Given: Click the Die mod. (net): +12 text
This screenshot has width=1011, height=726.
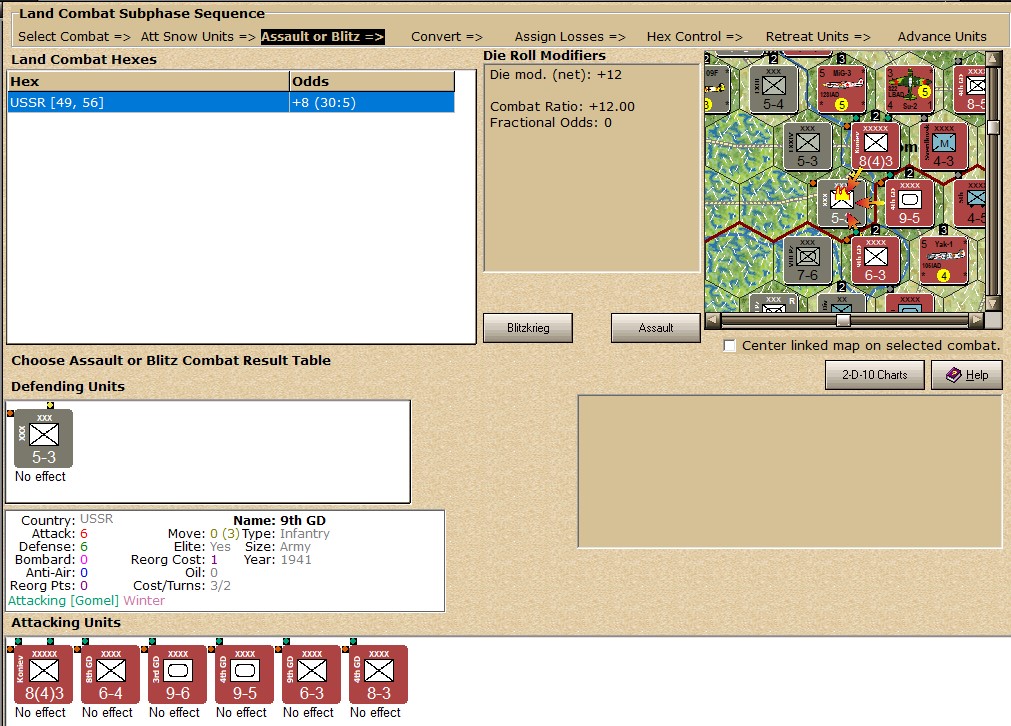Looking at the screenshot, I should point(556,75).
